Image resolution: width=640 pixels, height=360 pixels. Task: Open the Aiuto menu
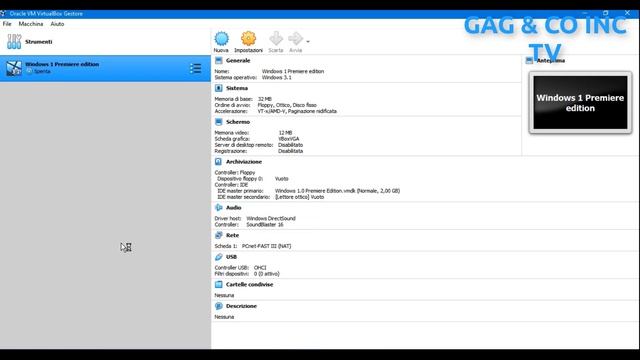57,24
